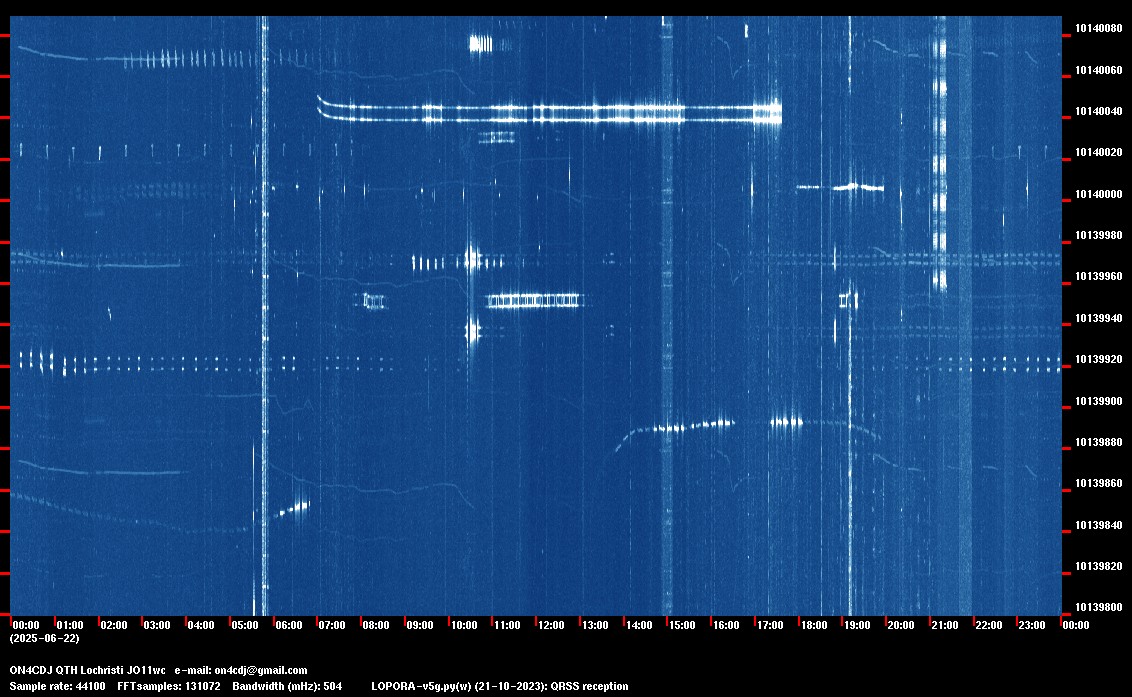Click the 10139980 frequency label

click(x=1099, y=235)
